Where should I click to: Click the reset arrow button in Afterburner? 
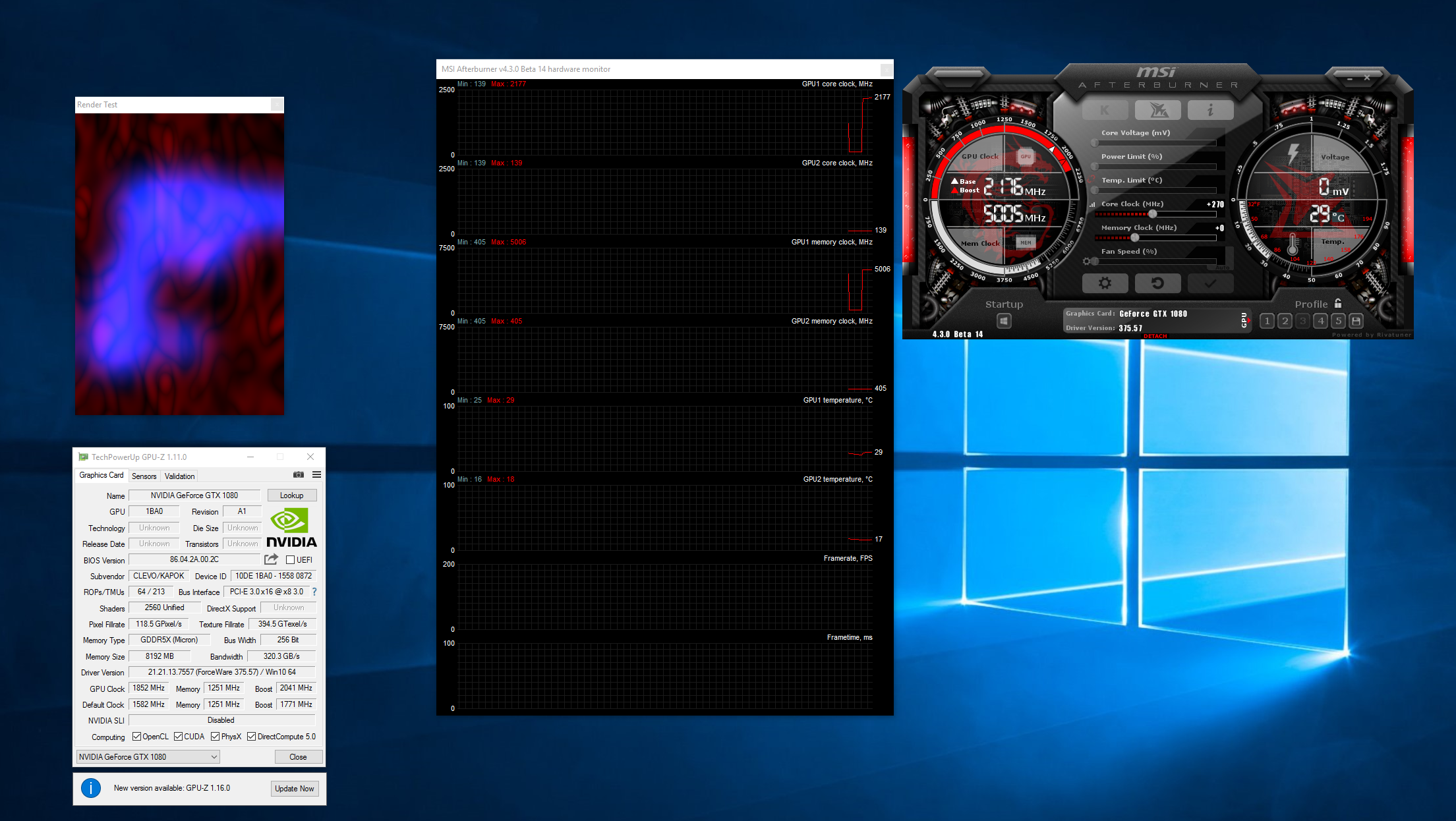(x=1157, y=283)
